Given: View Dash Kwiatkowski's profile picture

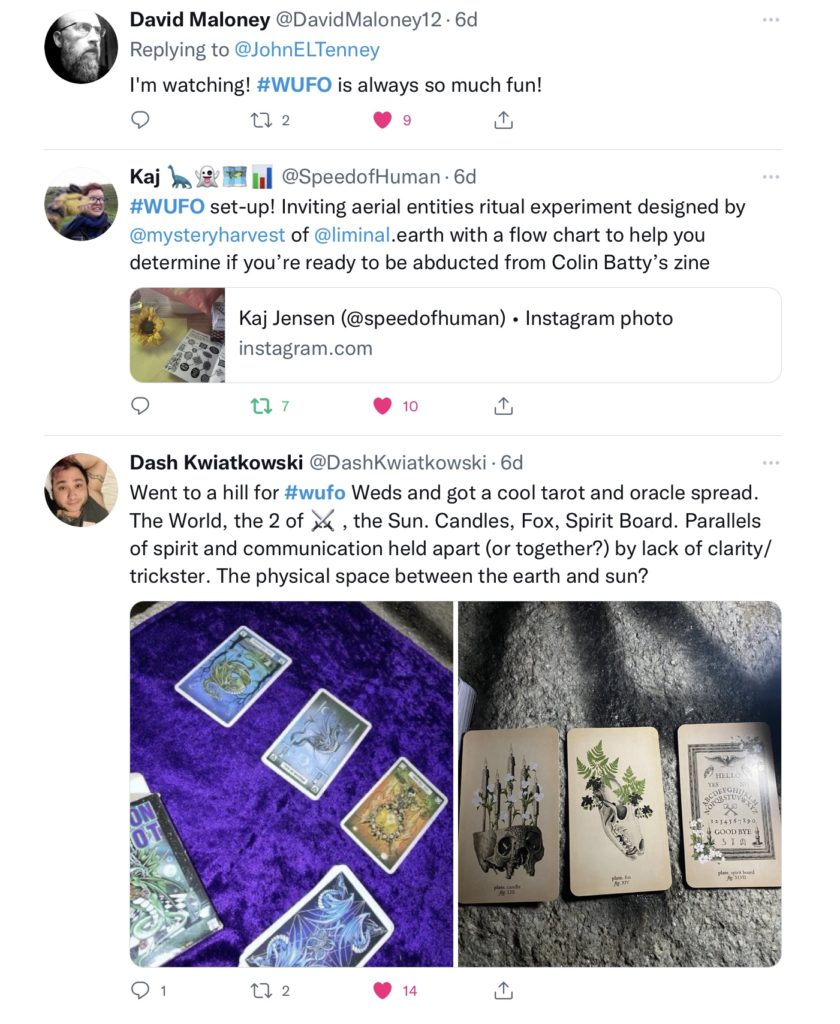Looking at the screenshot, I should click(x=81, y=490).
